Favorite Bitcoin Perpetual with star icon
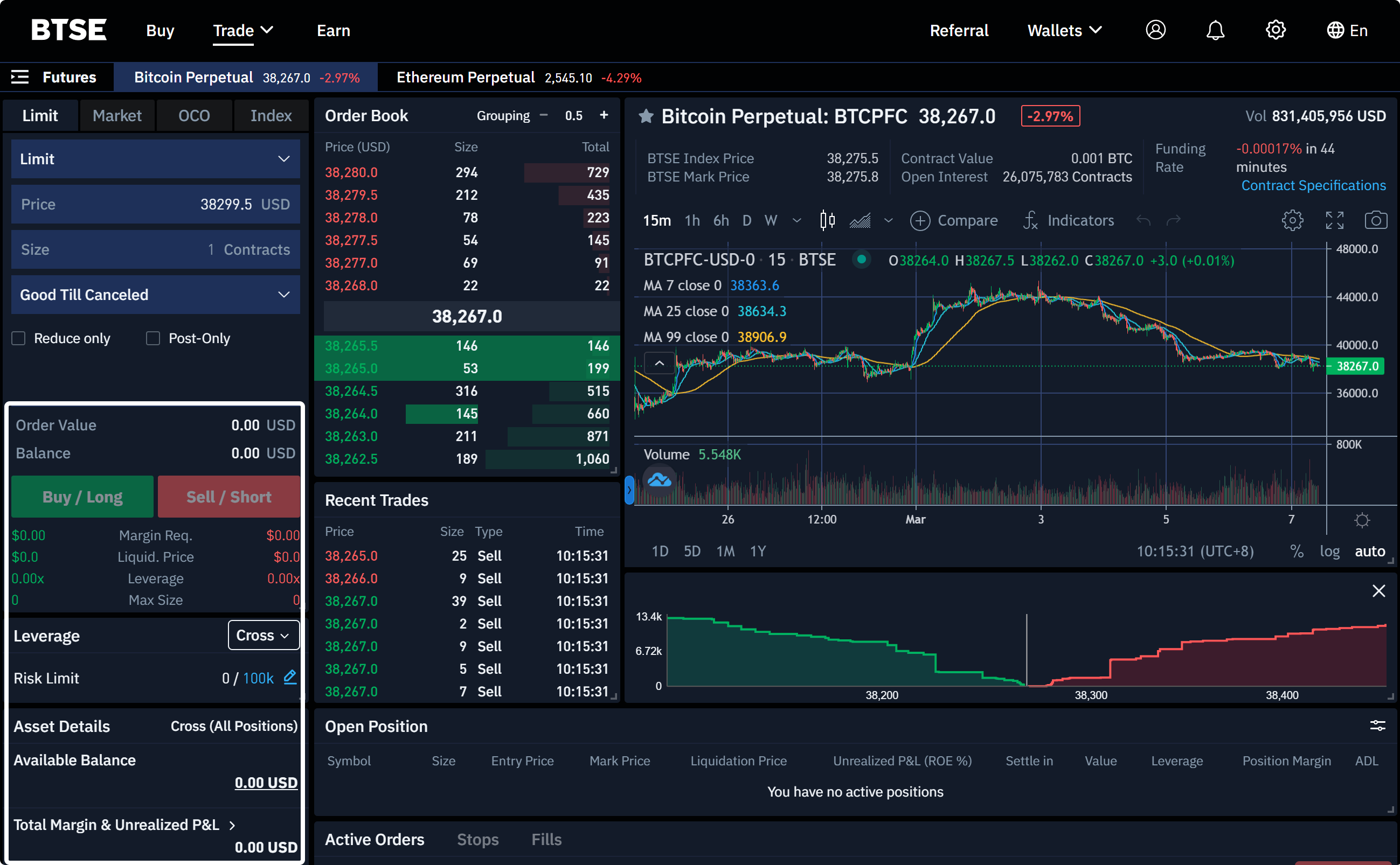 point(646,116)
